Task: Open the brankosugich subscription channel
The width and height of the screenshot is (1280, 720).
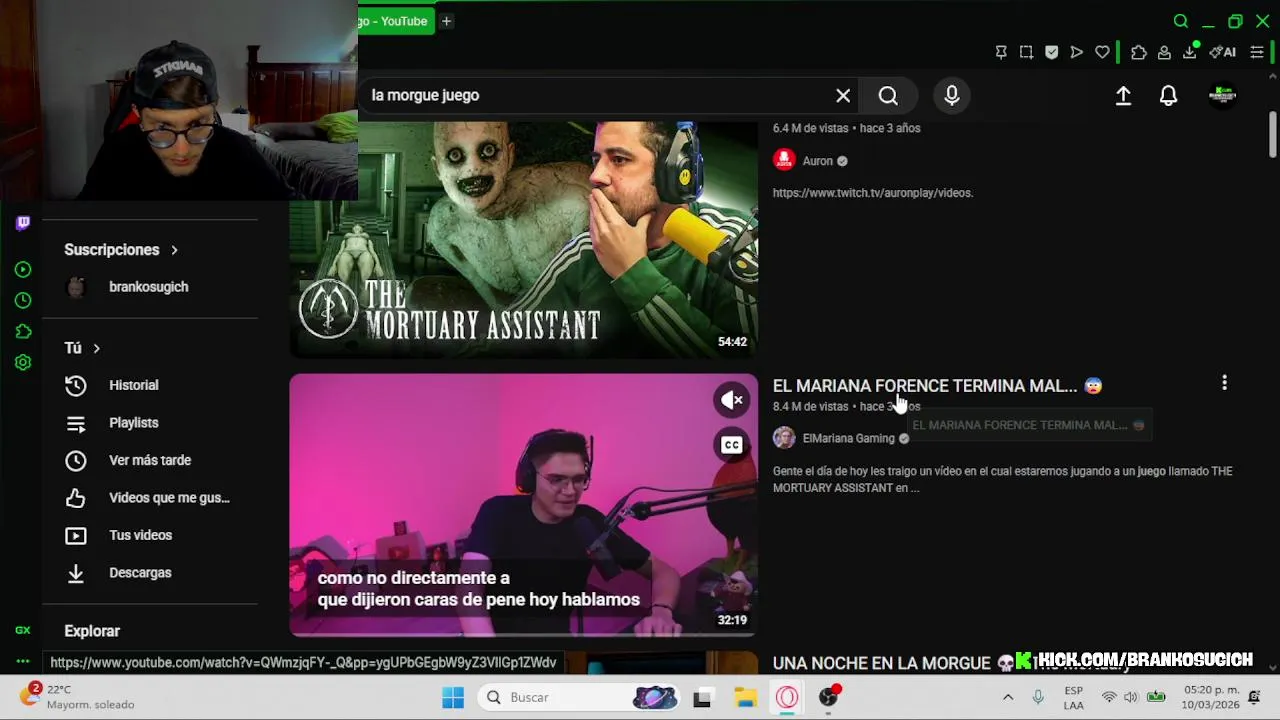Action: click(150, 287)
